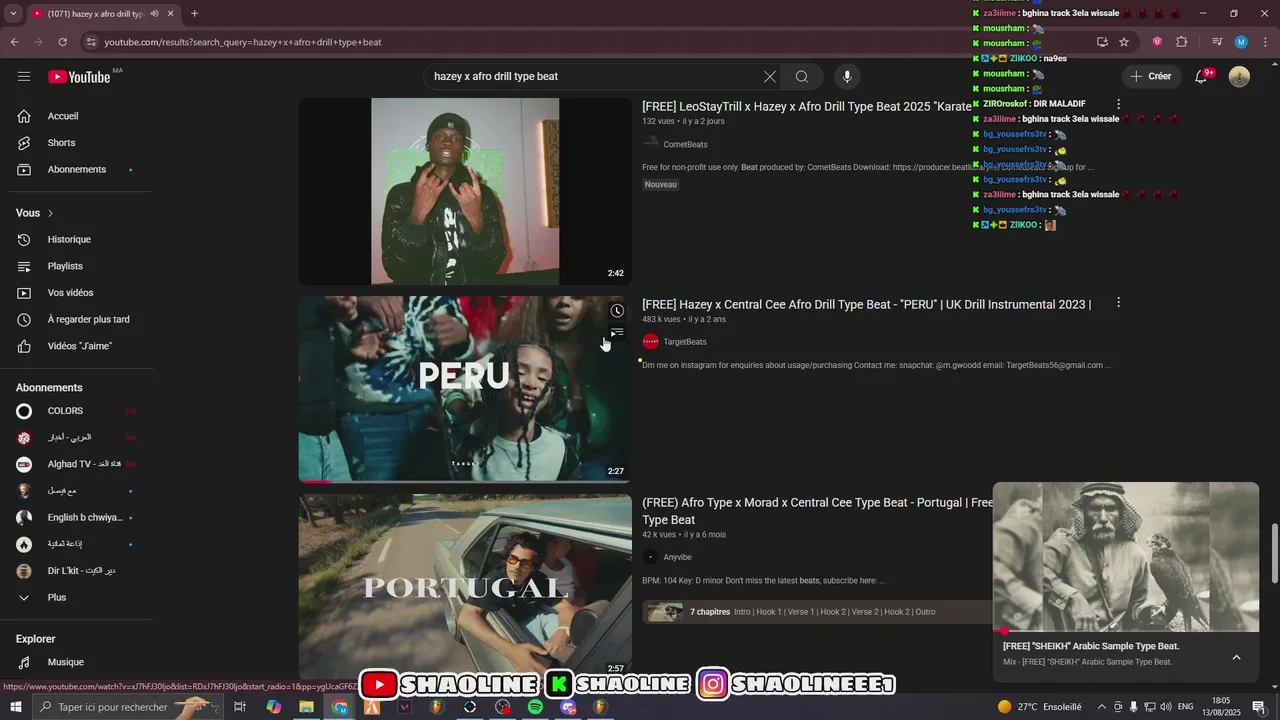Open options menu for LeoStayTrill video
This screenshot has width=1280, height=720.
click(x=1118, y=104)
